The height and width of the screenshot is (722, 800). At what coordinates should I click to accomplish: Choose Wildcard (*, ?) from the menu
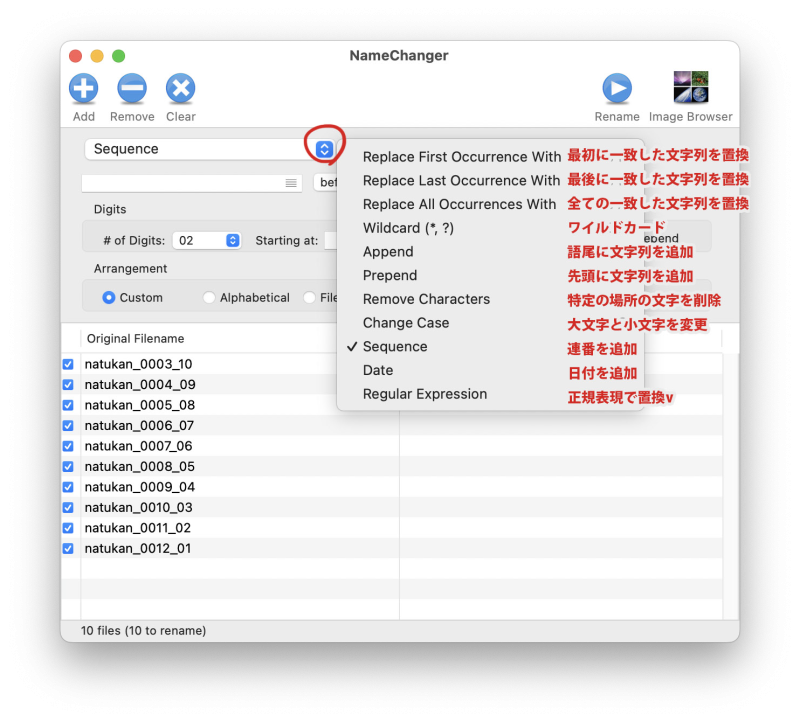405,228
